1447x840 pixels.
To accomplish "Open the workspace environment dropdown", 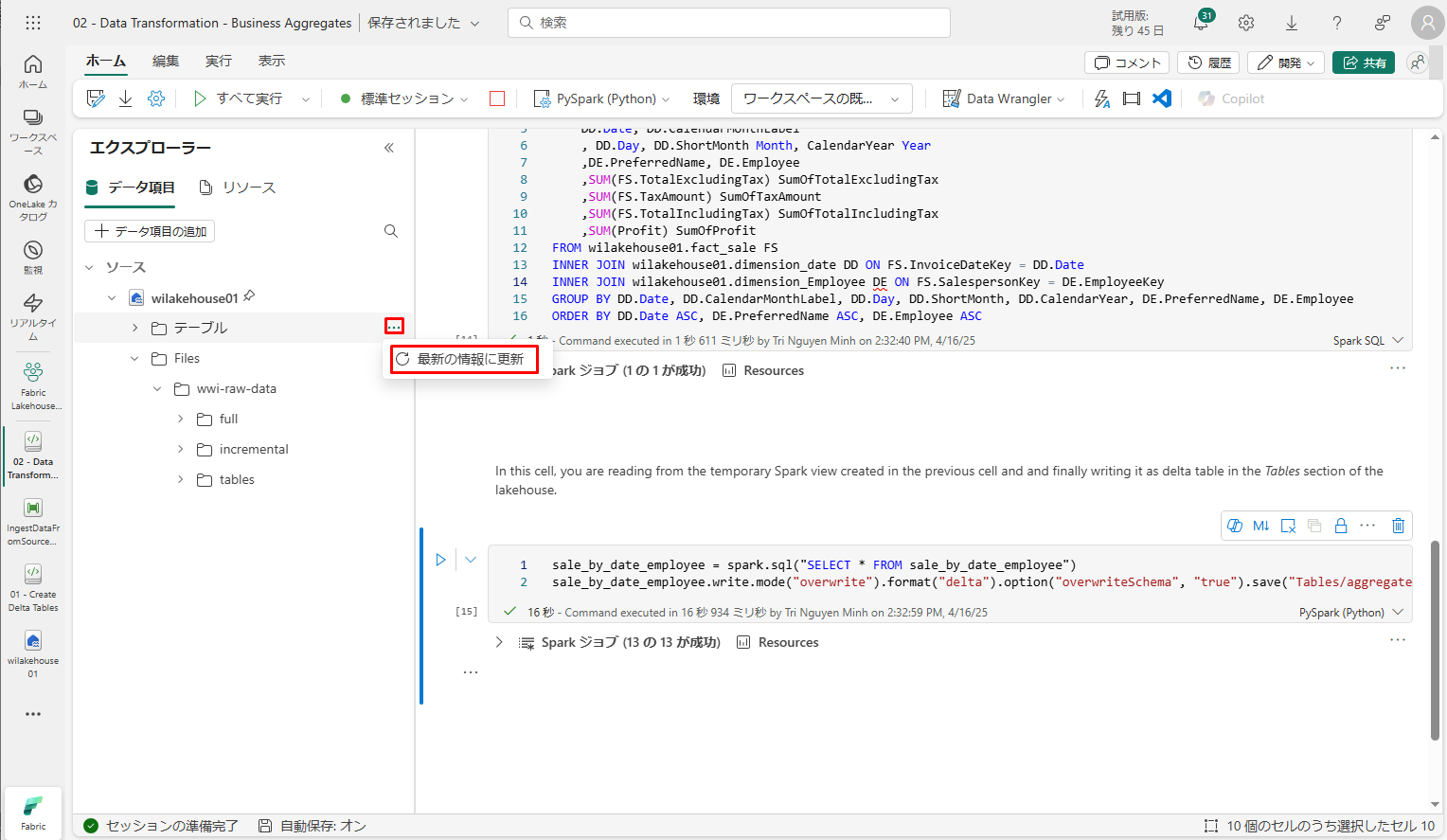I will 821,98.
